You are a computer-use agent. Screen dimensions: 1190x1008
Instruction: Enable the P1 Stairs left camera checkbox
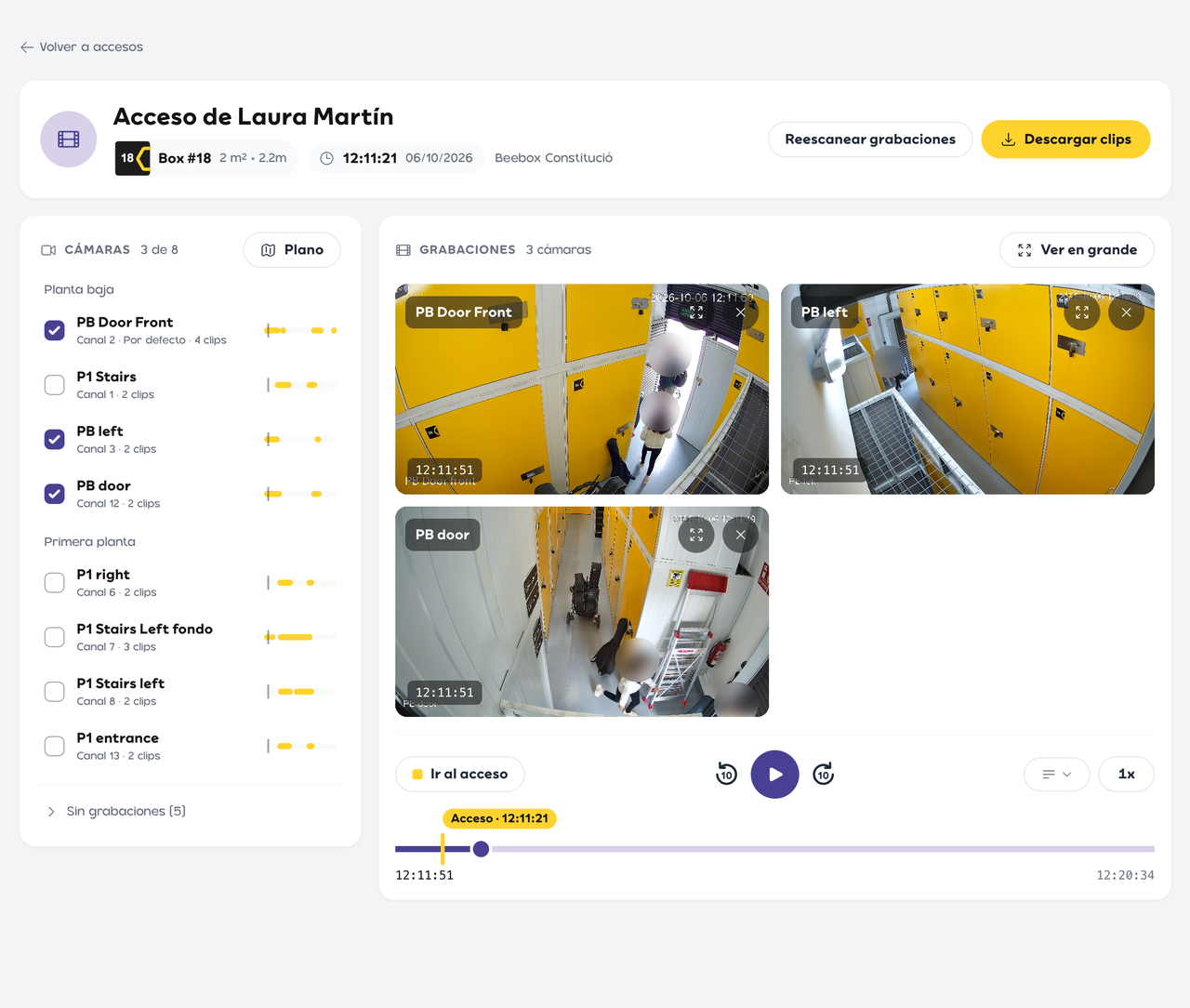tap(55, 692)
